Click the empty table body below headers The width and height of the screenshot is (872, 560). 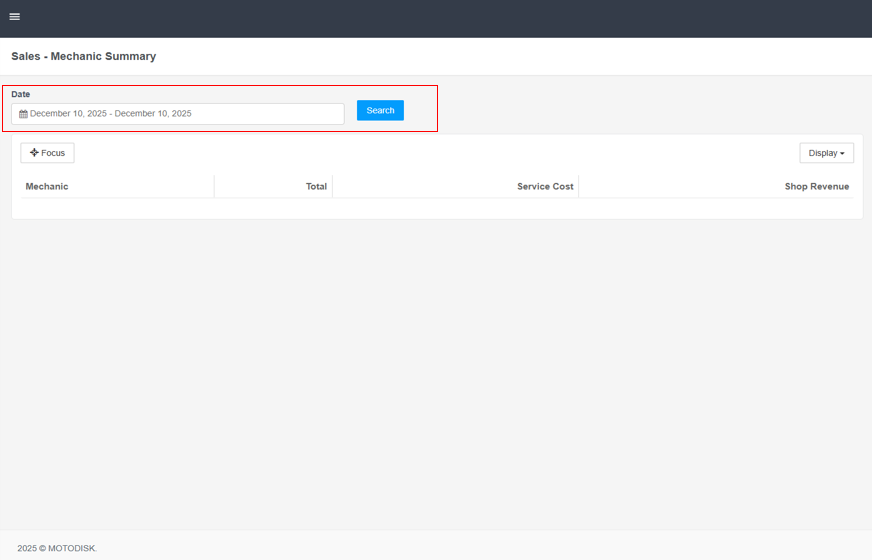point(436,207)
